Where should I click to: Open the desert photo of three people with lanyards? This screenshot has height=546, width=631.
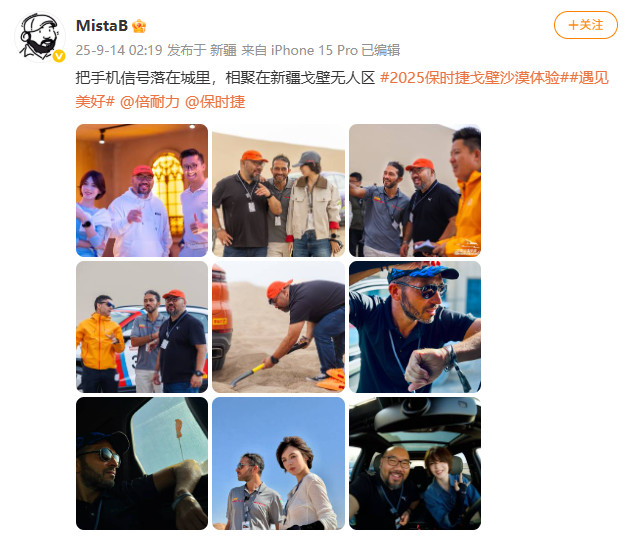click(278, 190)
